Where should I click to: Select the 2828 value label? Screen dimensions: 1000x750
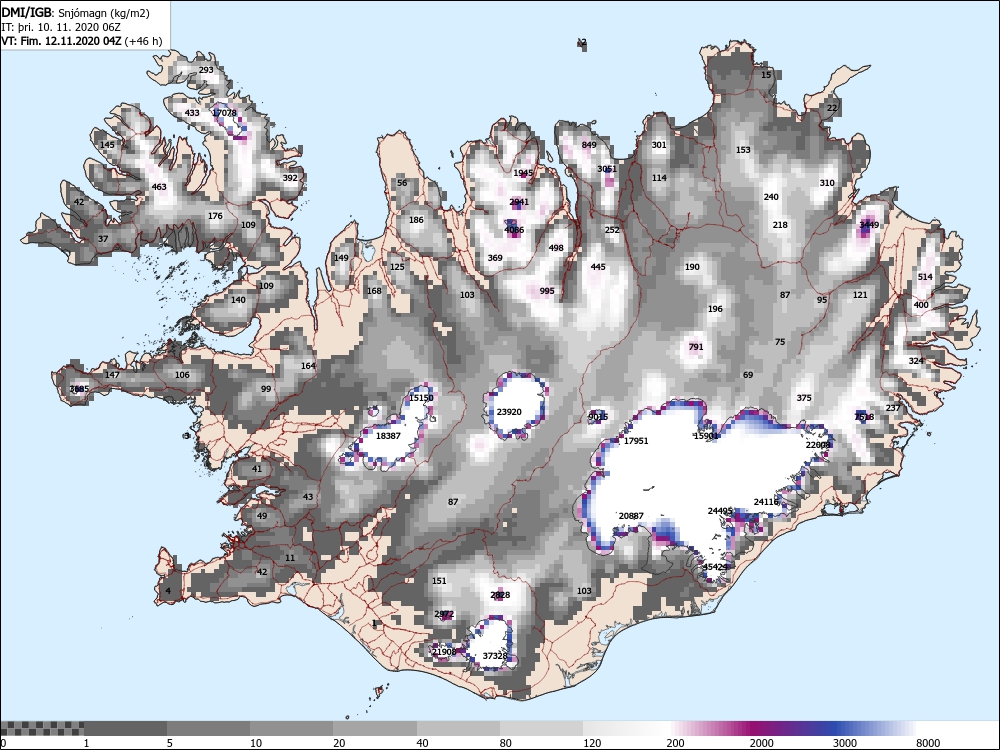[x=500, y=595]
